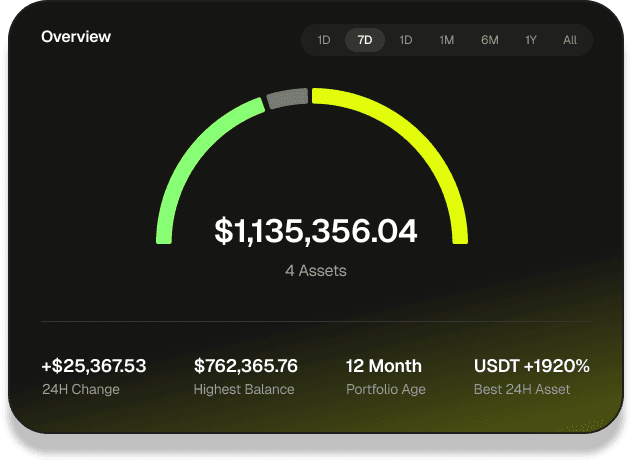The width and height of the screenshot is (632, 462).
Task: Choose the 6M time range tab
Action: pos(489,40)
